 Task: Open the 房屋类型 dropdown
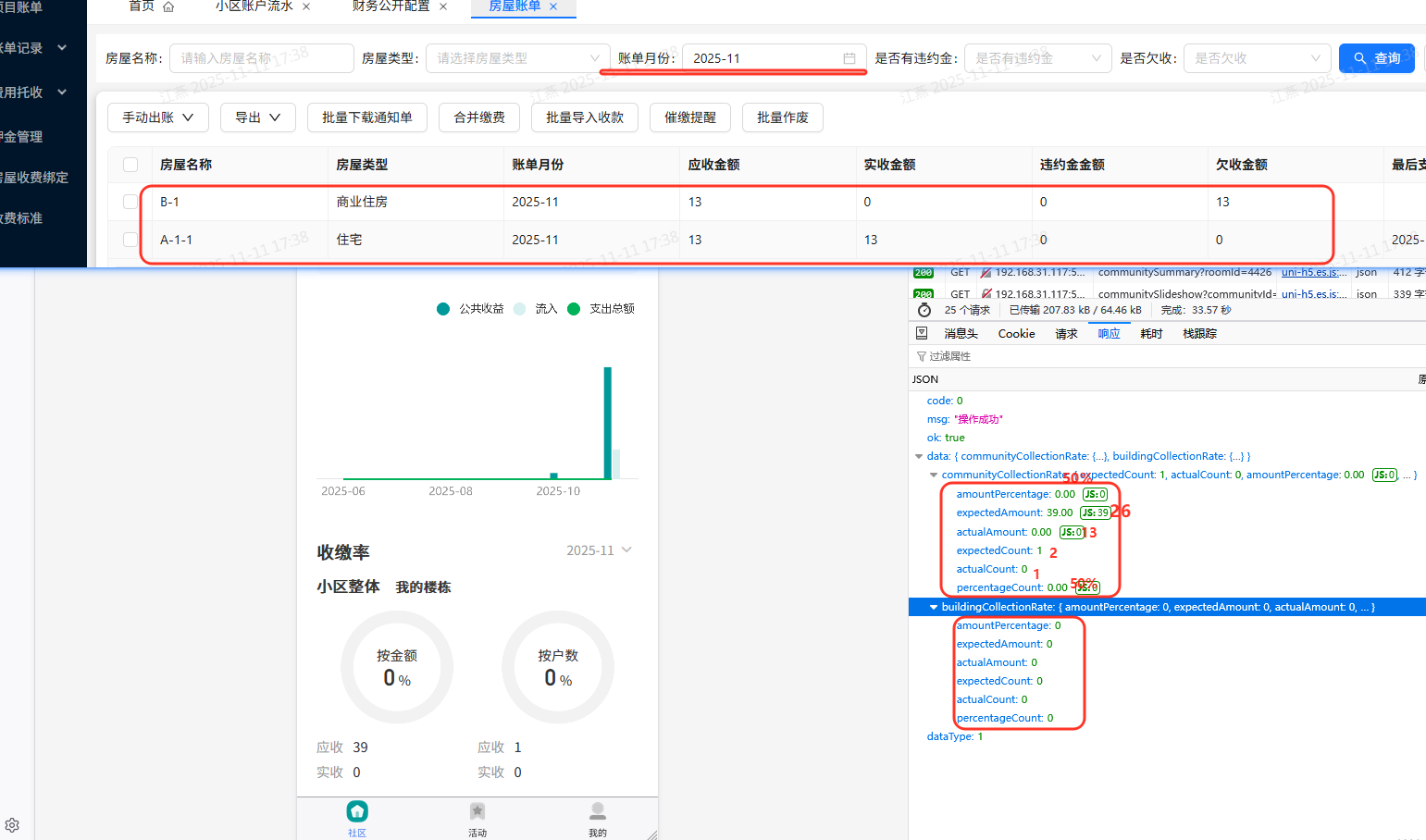tap(516, 57)
